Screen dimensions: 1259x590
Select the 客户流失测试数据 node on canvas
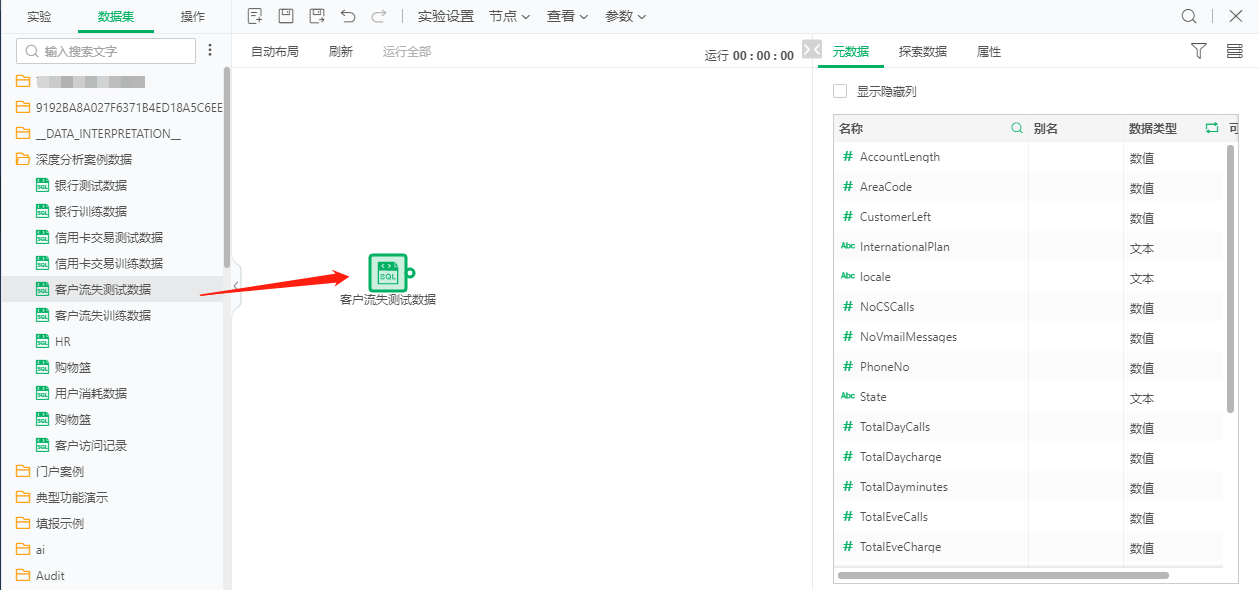coord(388,273)
